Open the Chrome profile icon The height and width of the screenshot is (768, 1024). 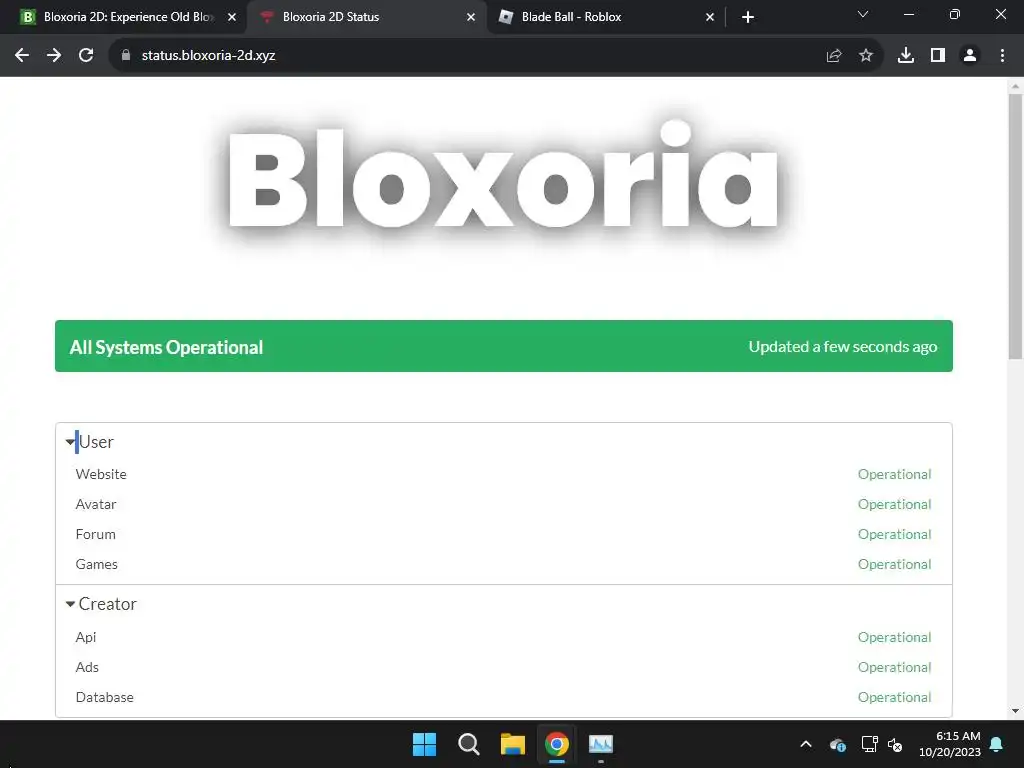pos(970,56)
